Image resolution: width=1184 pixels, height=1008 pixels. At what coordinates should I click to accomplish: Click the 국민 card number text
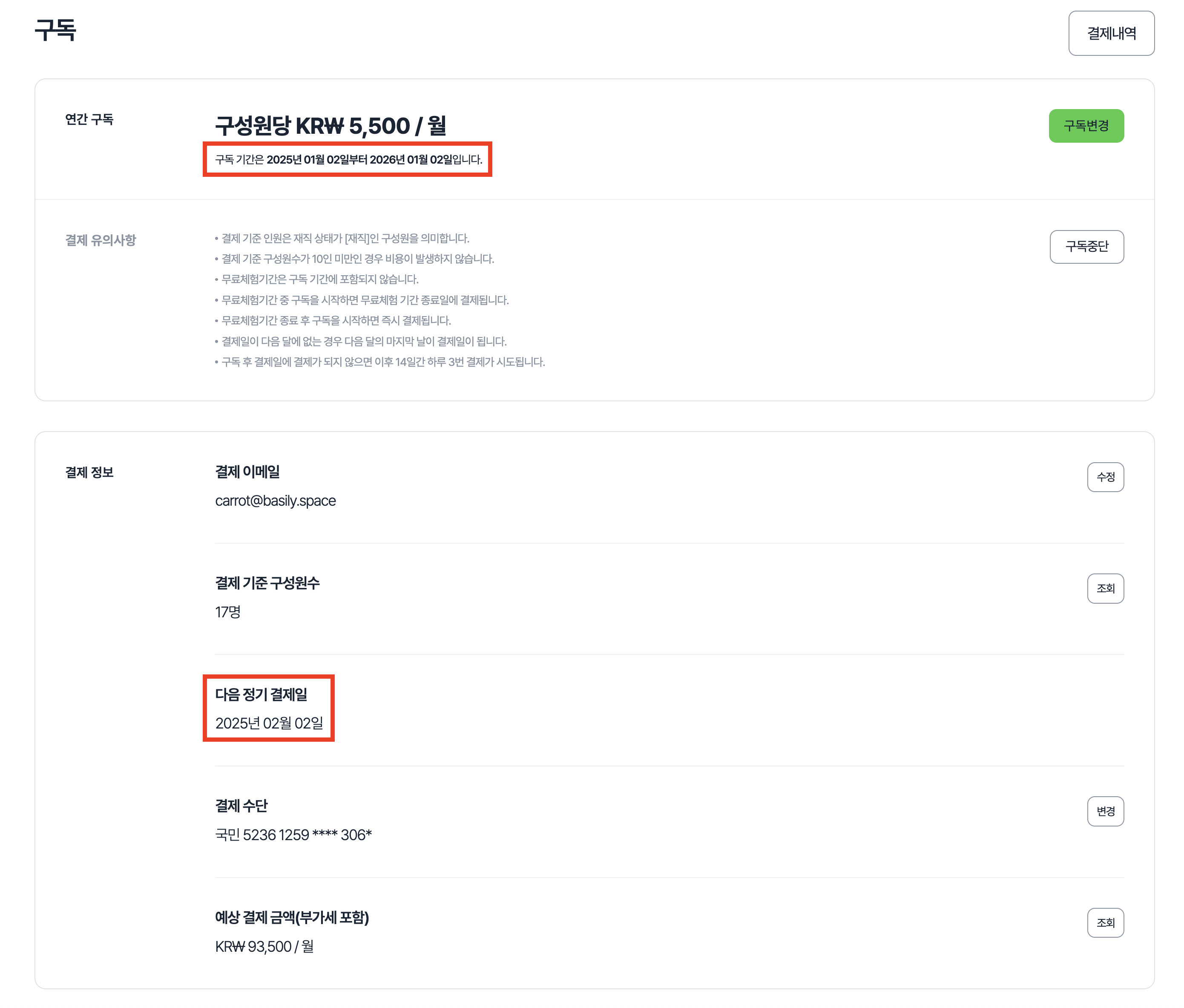click(x=293, y=835)
